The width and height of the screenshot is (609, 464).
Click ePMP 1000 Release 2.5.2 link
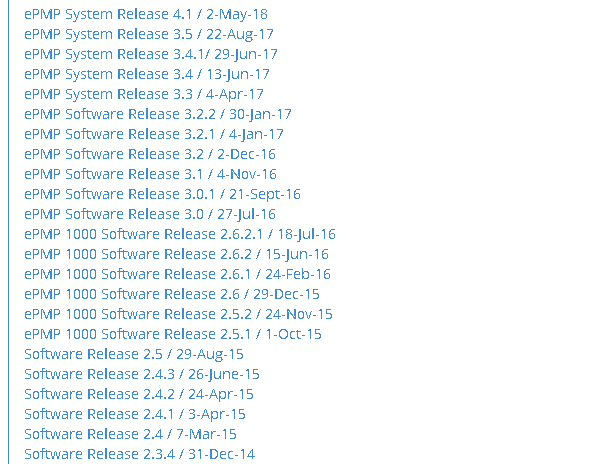coord(178,314)
